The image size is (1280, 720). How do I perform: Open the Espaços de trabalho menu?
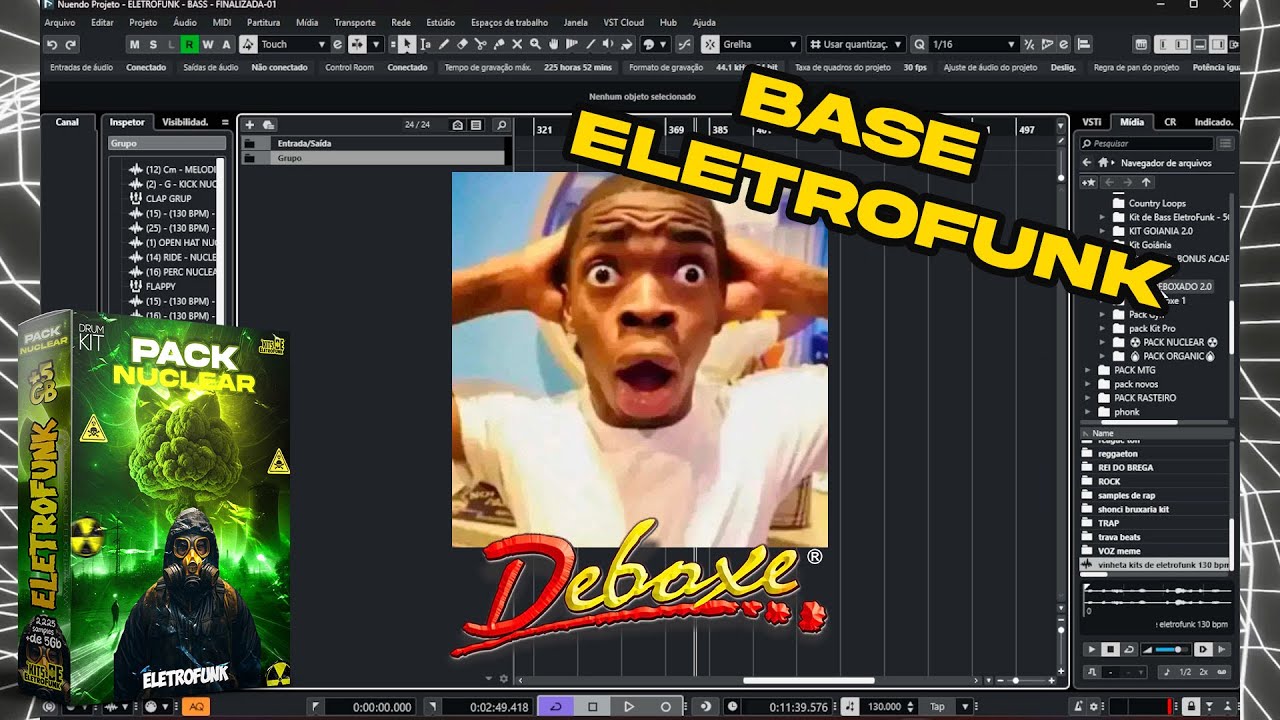coord(510,22)
